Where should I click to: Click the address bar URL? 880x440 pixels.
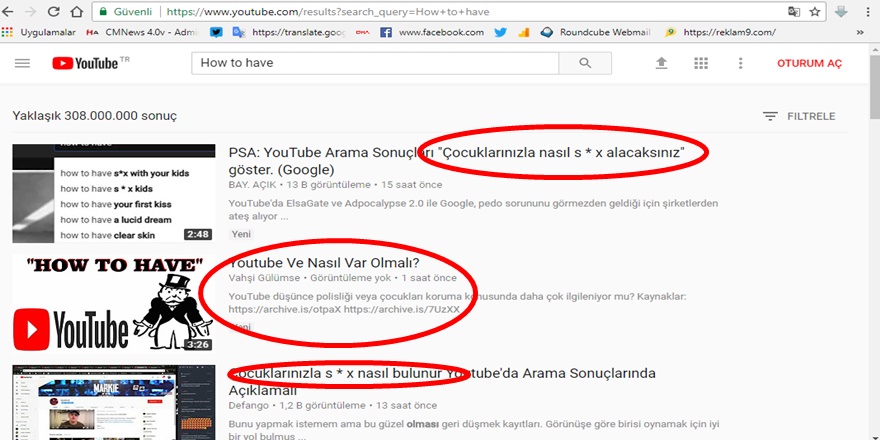[x=328, y=12]
